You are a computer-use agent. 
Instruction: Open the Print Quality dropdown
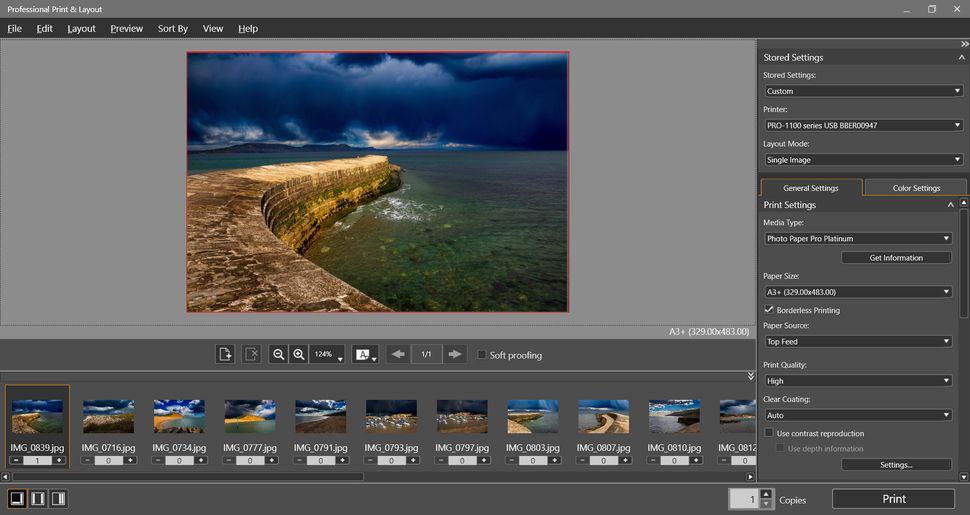click(858, 381)
